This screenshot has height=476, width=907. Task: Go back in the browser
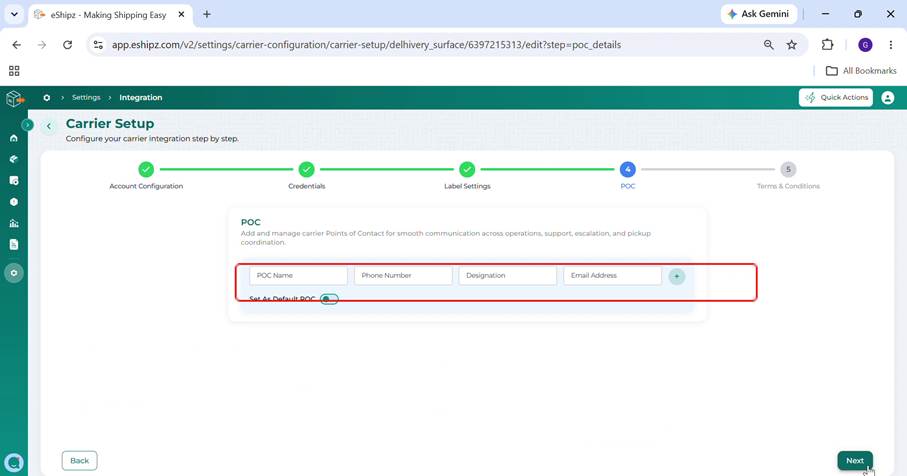tap(17, 45)
